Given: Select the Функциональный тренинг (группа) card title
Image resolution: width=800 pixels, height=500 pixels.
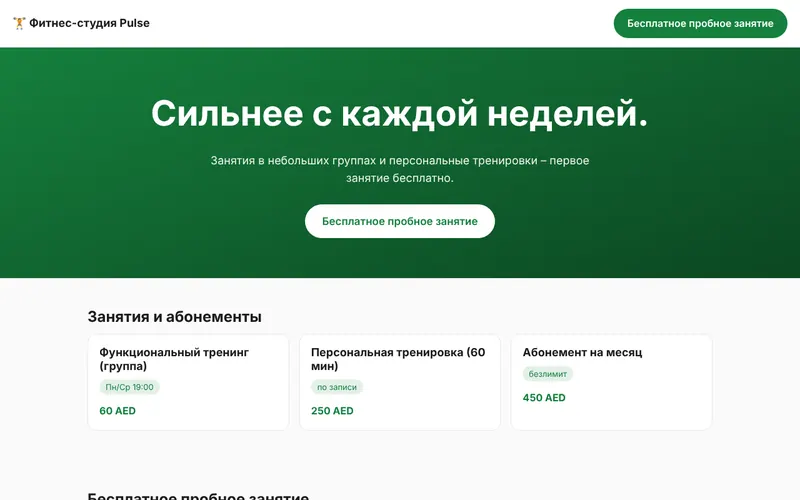Looking at the screenshot, I should tap(174, 359).
